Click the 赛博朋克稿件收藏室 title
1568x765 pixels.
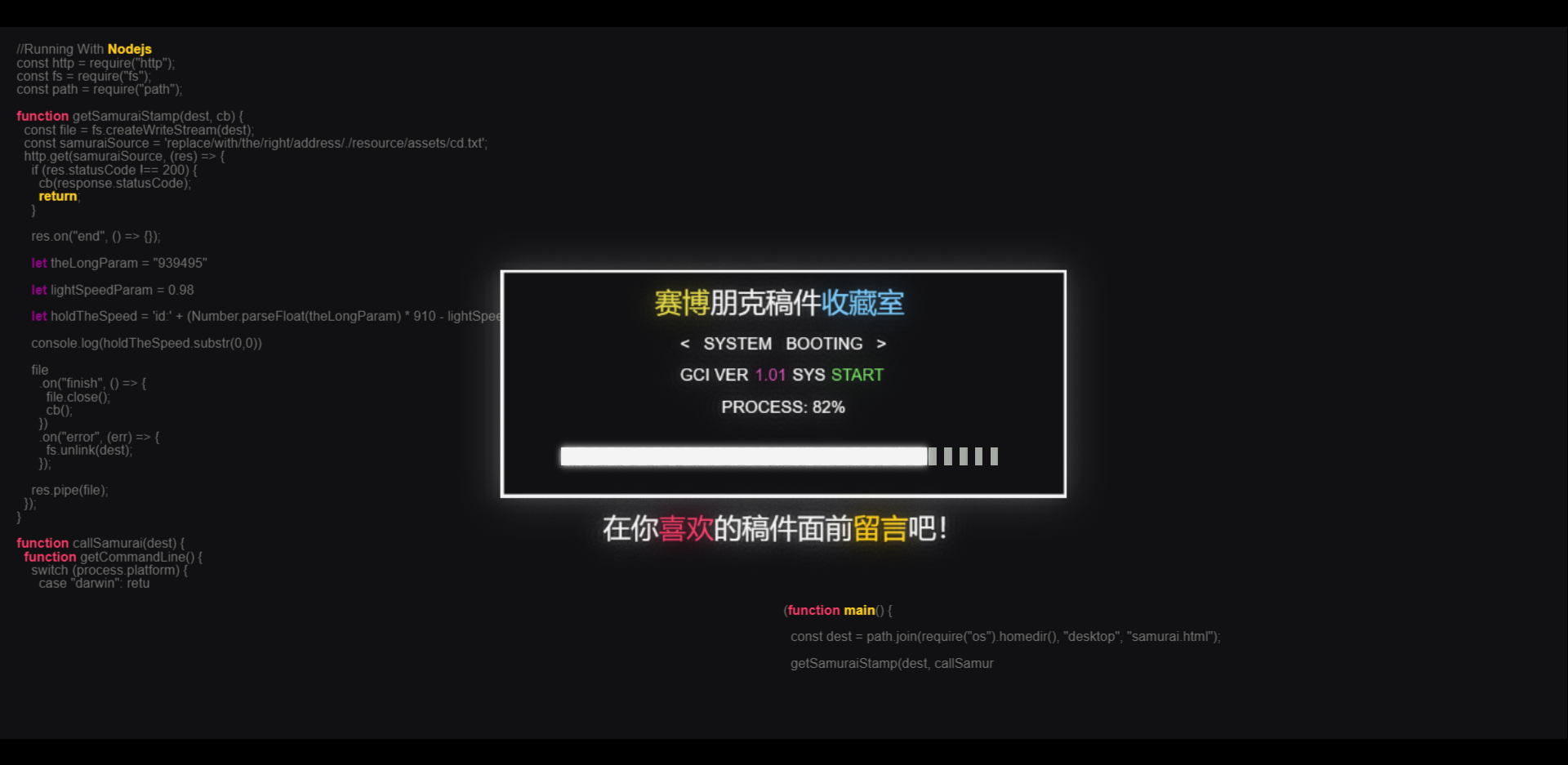click(779, 303)
